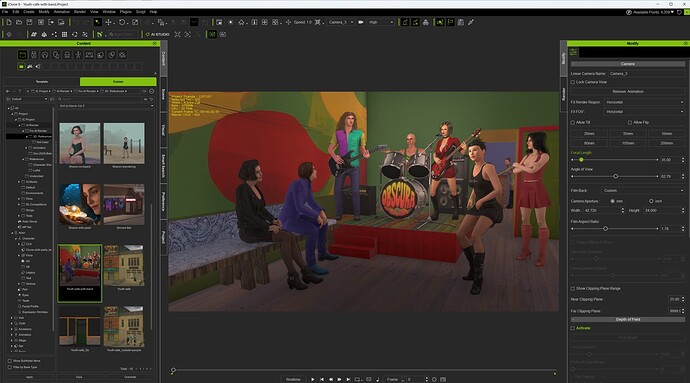Switch to the Custom tab
Image resolution: width=690 pixels, height=383 pixels.
[x=118, y=82]
